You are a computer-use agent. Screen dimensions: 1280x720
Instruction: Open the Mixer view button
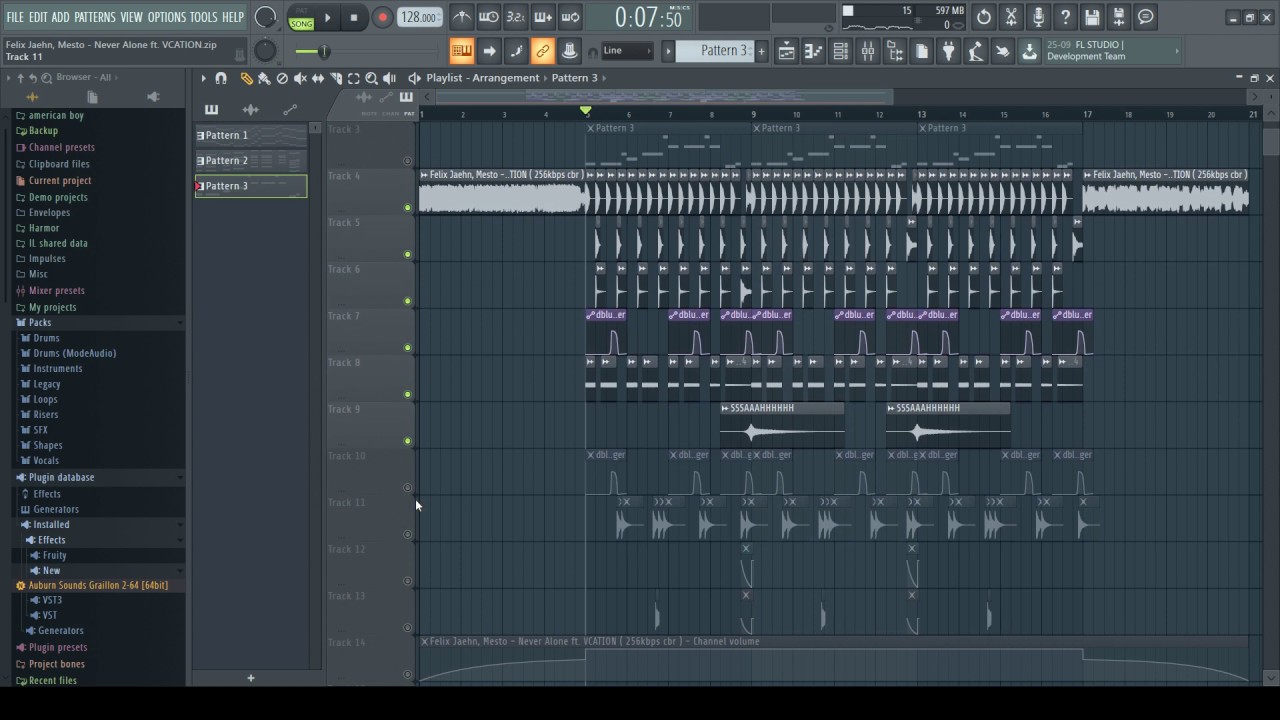[x=868, y=51]
